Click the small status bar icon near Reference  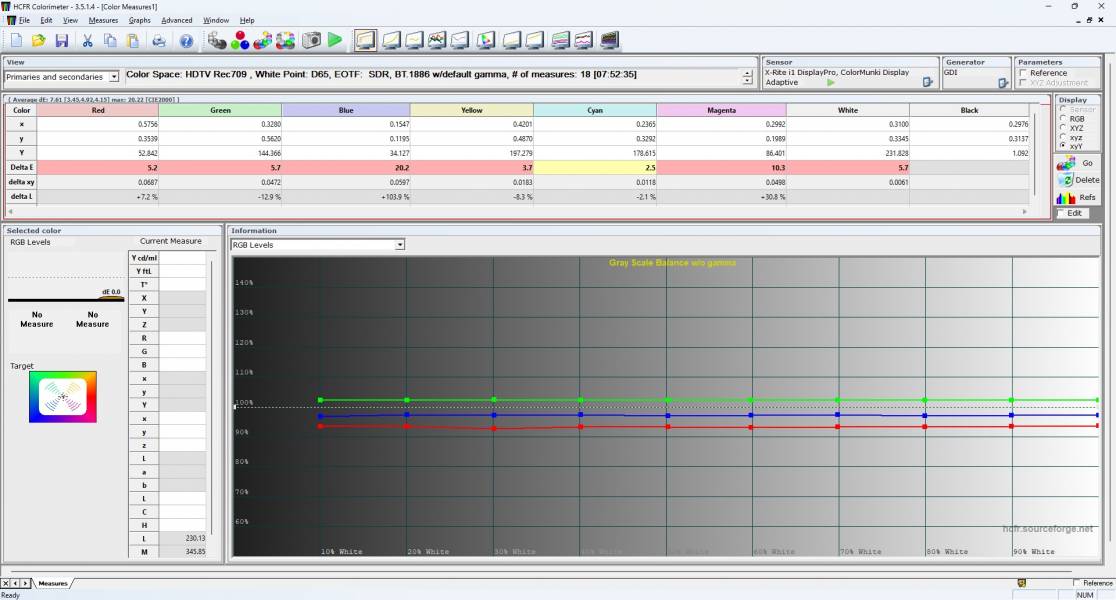[x=1021, y=583]
